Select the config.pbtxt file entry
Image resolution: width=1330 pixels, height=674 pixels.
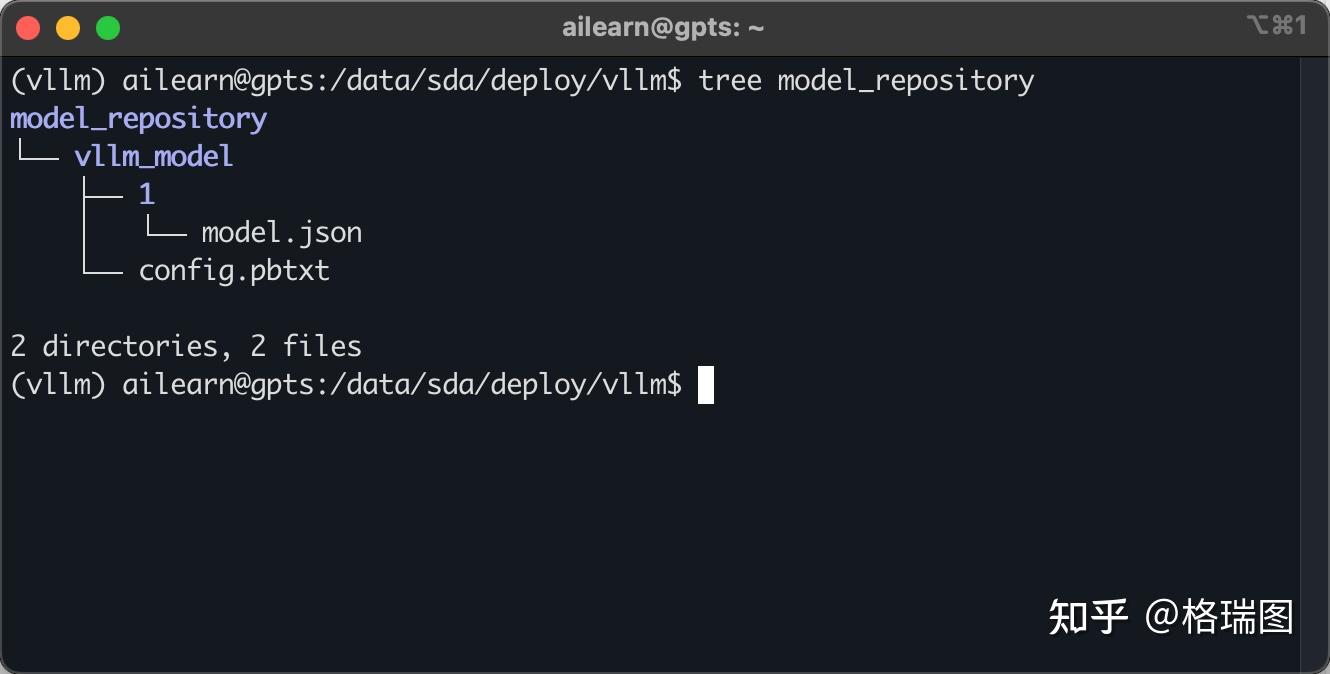click(x=234, y=271)
